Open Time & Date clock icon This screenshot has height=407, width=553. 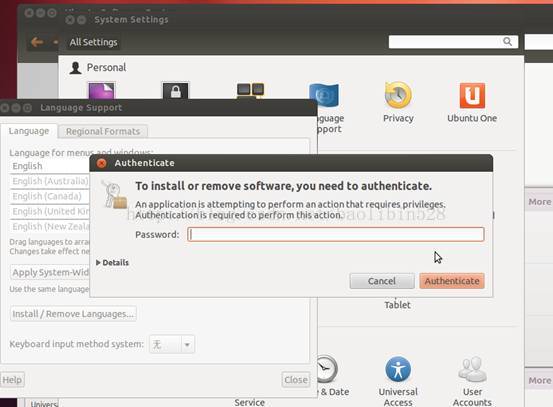(x=327, y=369)
